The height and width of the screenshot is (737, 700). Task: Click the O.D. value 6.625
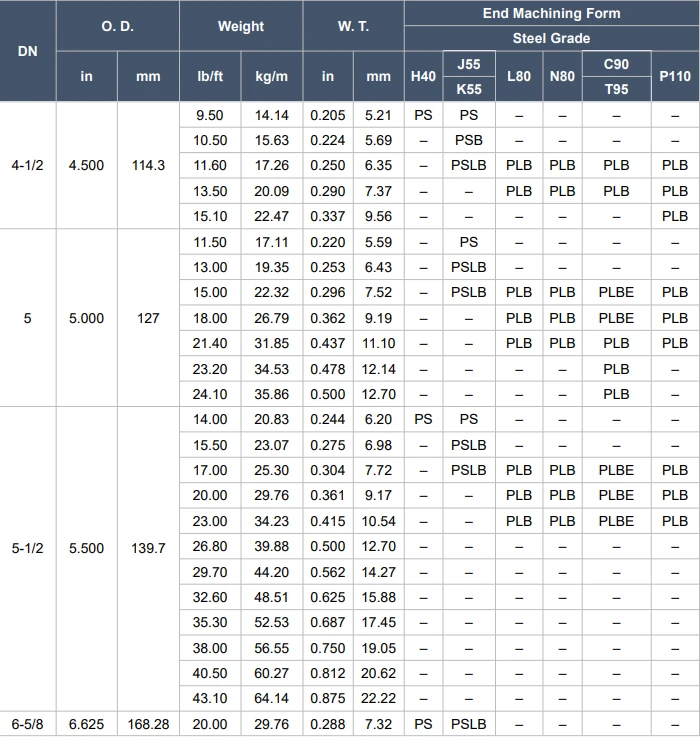click(87, 724)
